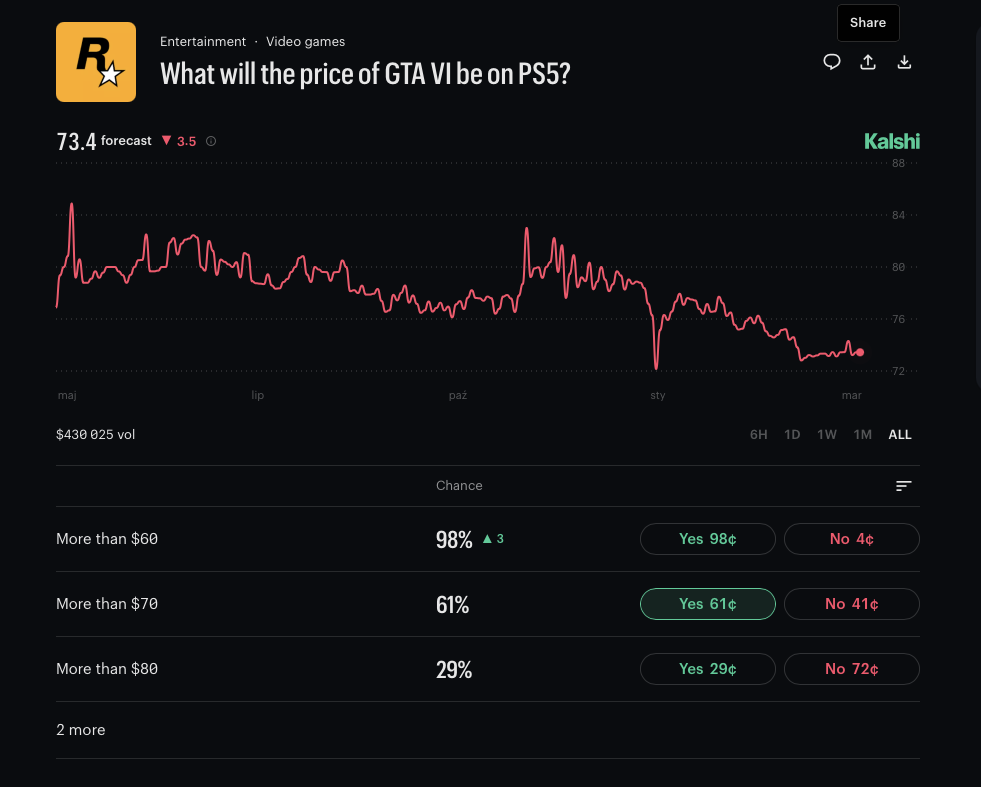Select Yes 61¢ for More than $70

707,604
